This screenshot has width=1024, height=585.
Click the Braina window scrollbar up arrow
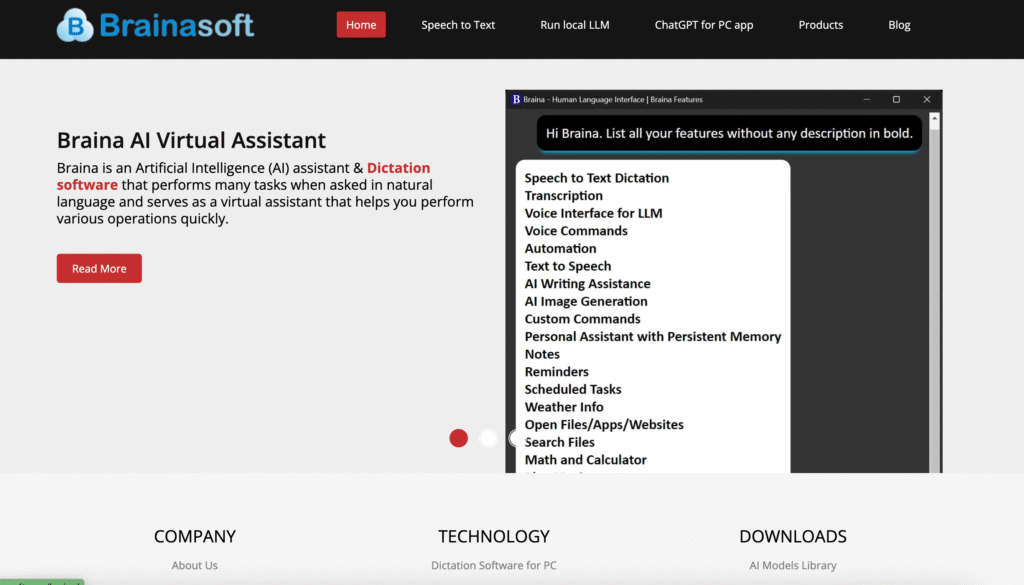coord(935,119)
